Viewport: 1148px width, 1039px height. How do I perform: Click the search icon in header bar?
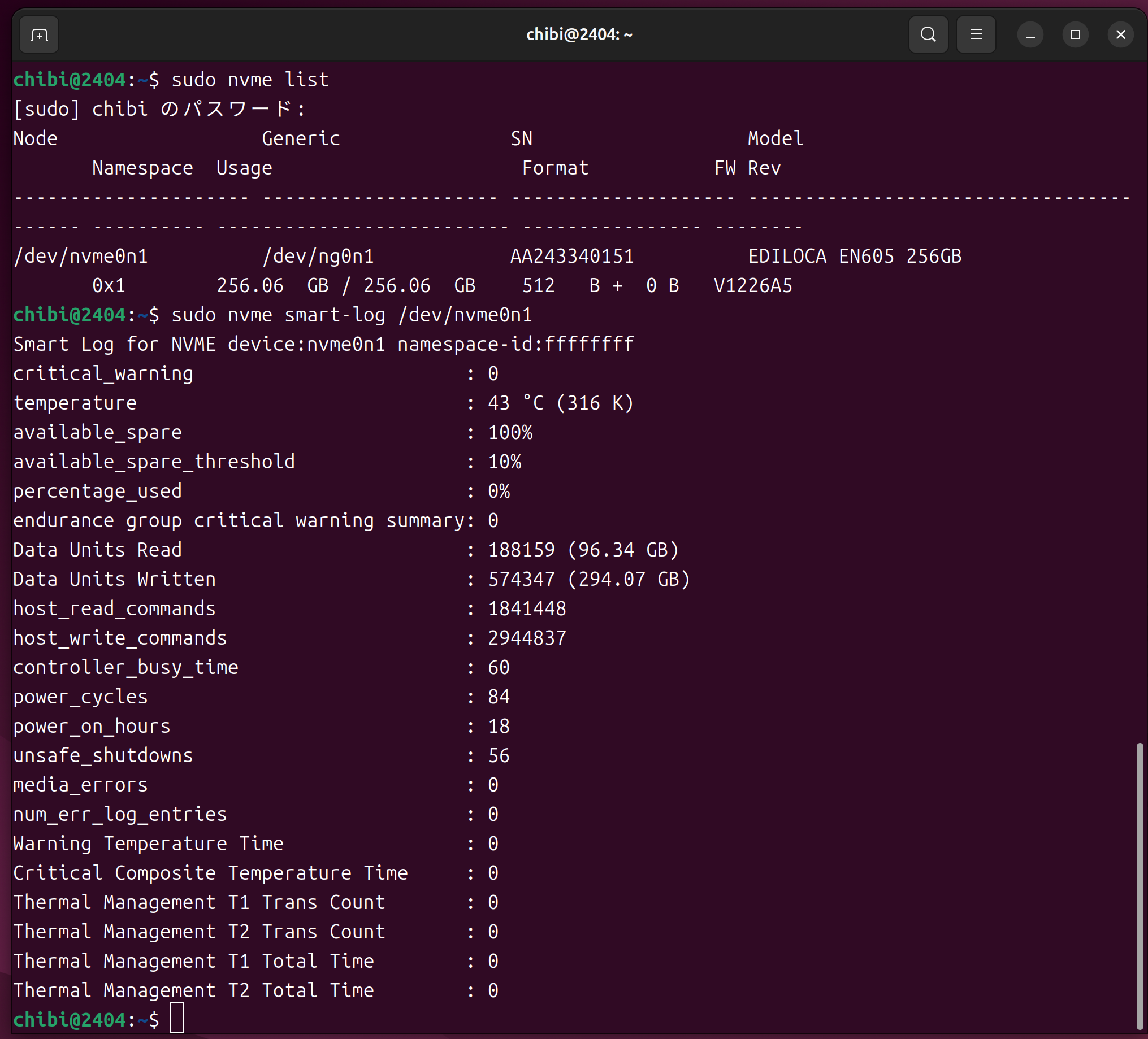(928, 34)
